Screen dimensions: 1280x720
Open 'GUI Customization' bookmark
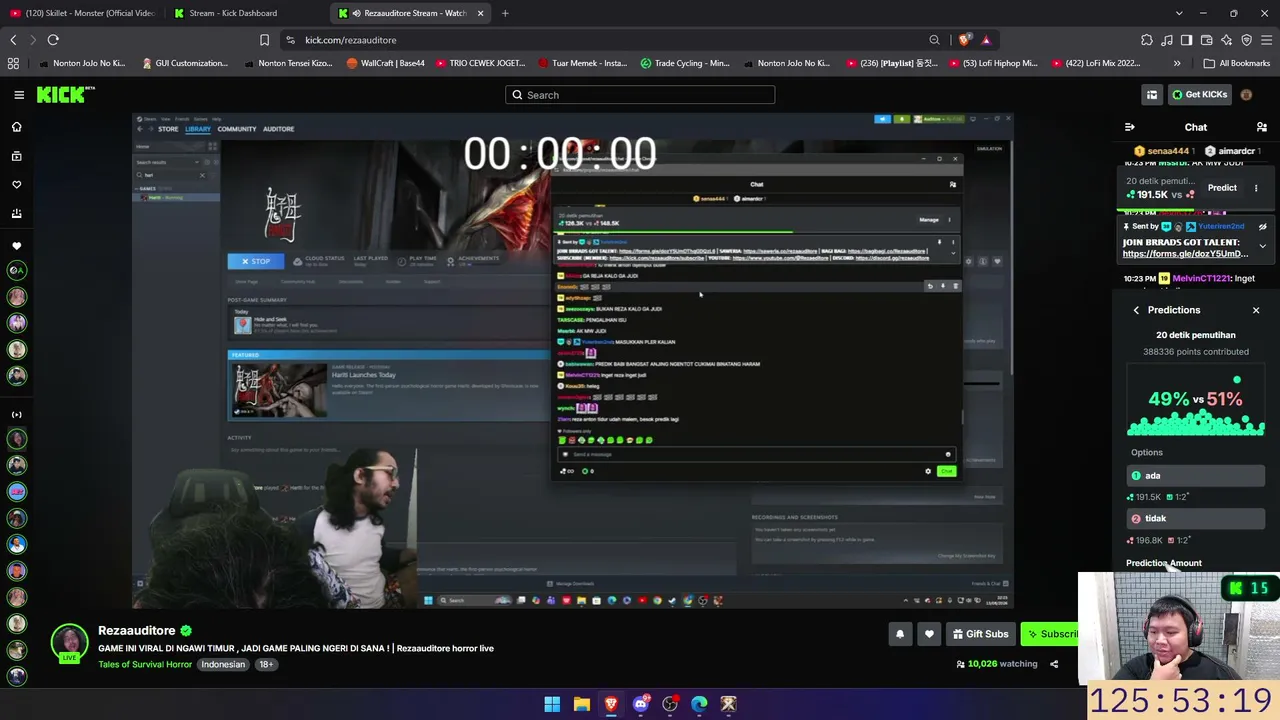pyautogui.click(x=185, y=63)
